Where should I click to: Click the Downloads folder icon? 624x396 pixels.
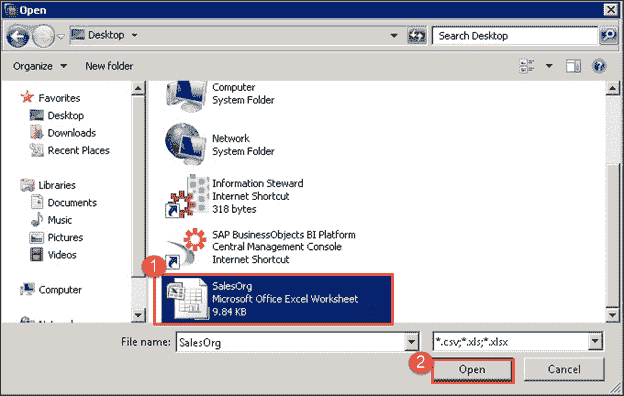click(37, 132)
